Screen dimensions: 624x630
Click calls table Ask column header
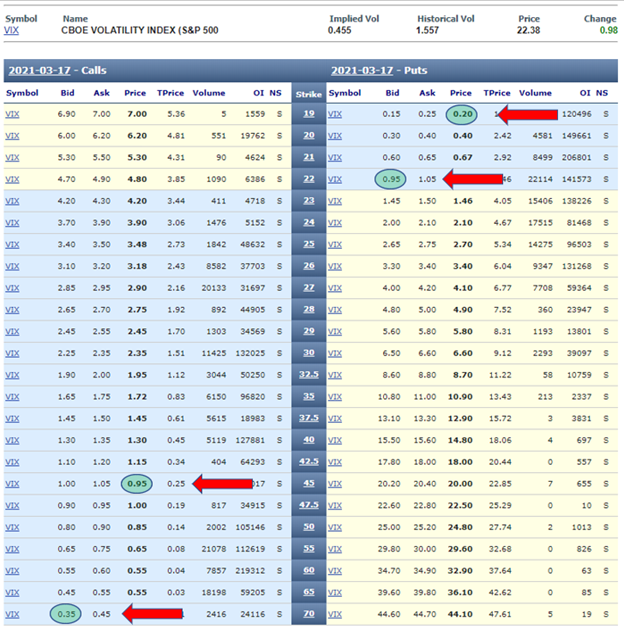[101, 93]
